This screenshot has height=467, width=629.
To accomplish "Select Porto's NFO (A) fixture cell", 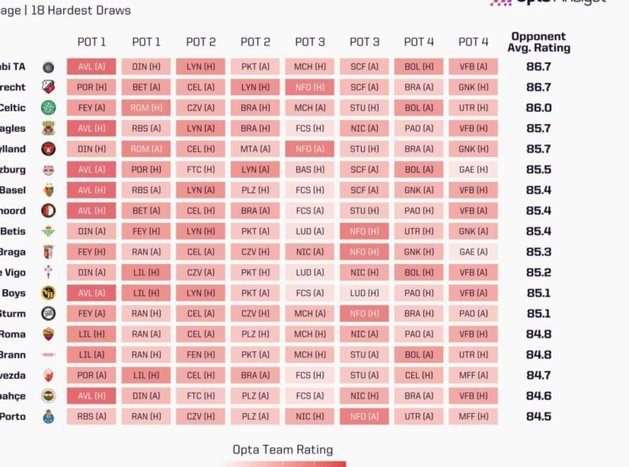I will (364, 416).
